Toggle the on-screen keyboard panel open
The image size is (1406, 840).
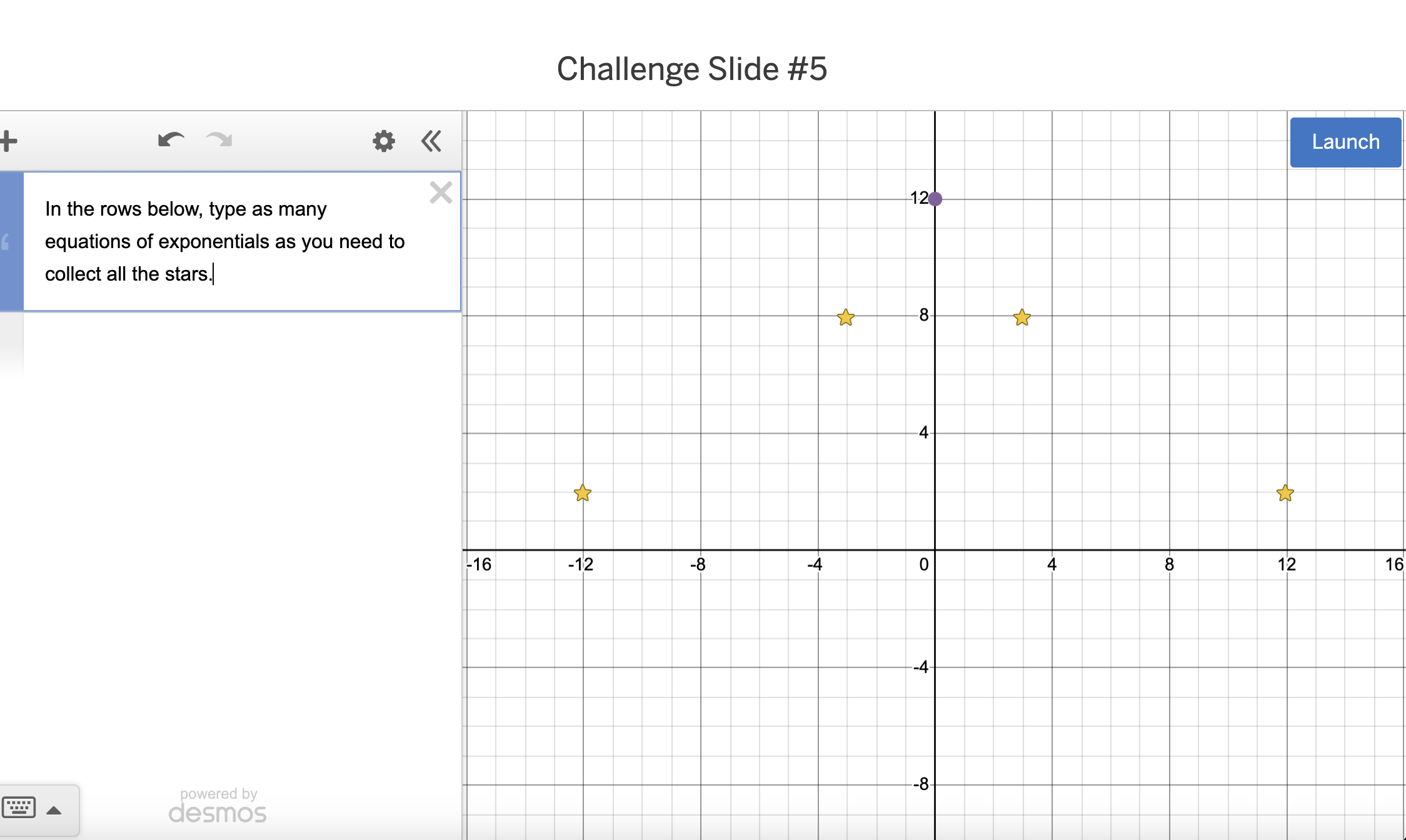pos(19,807)
